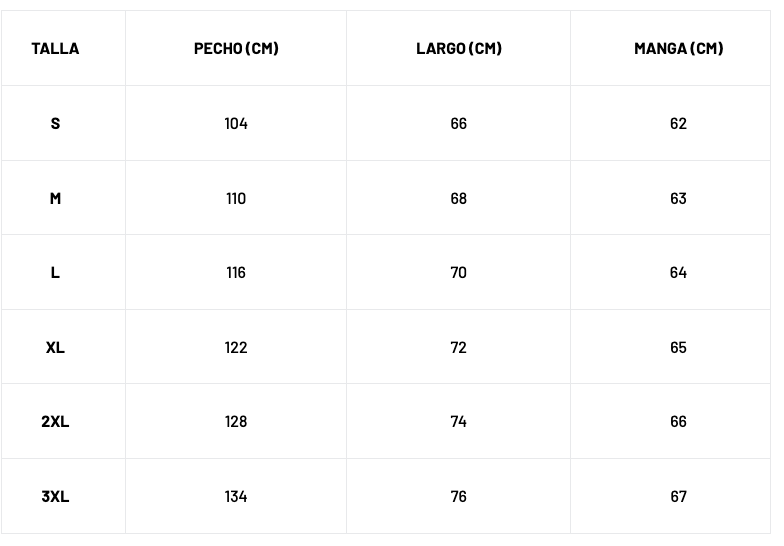The image size is (784, 546).
Task: Select the size 3XL row label
Action: click(55, 496)
